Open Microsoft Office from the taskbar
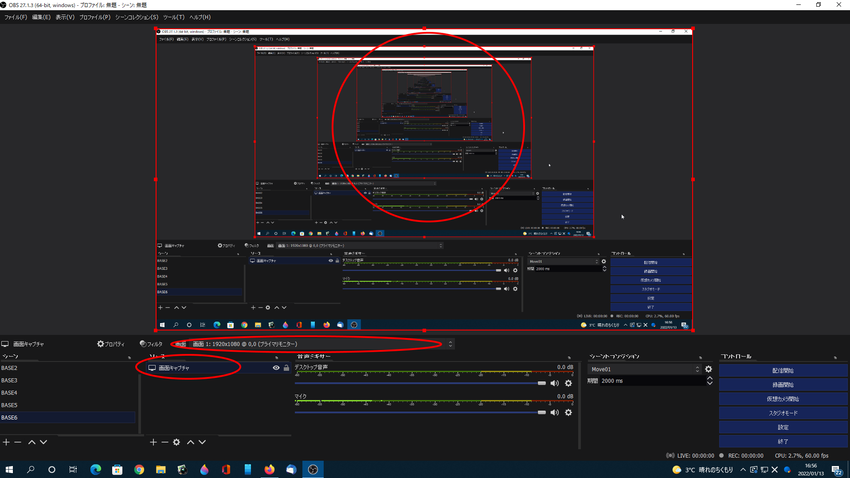Viewport: 850px width, 478px height. (226, 469)
